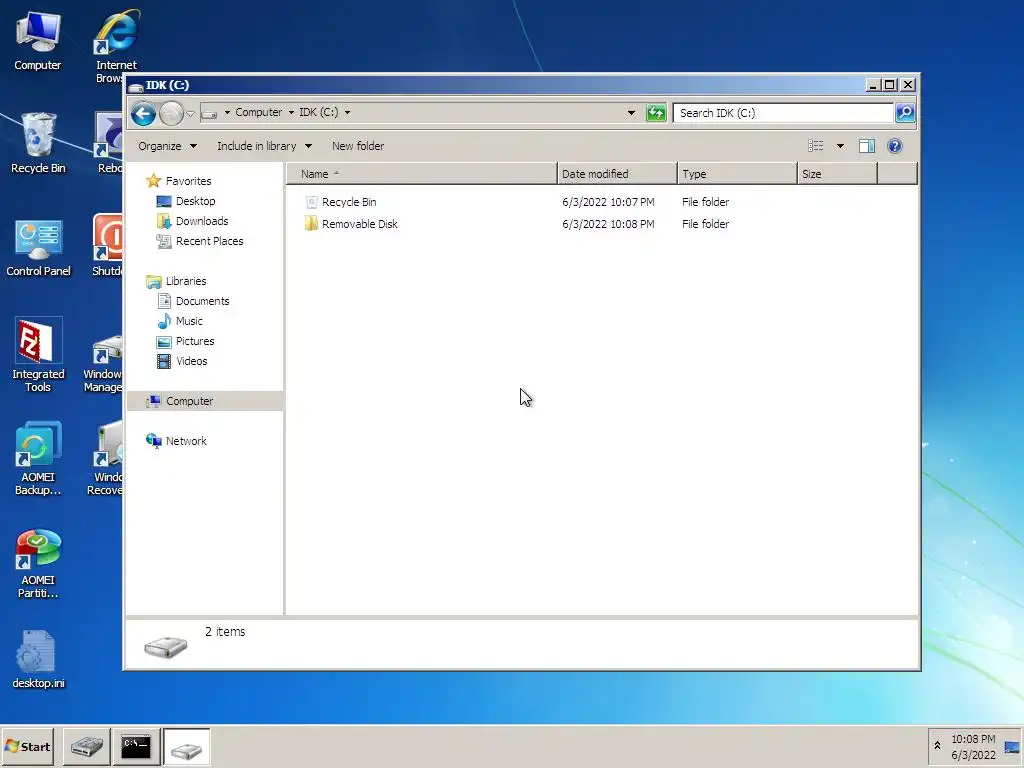Select IDK (C:) breadcrumb segment

point(319,112)
